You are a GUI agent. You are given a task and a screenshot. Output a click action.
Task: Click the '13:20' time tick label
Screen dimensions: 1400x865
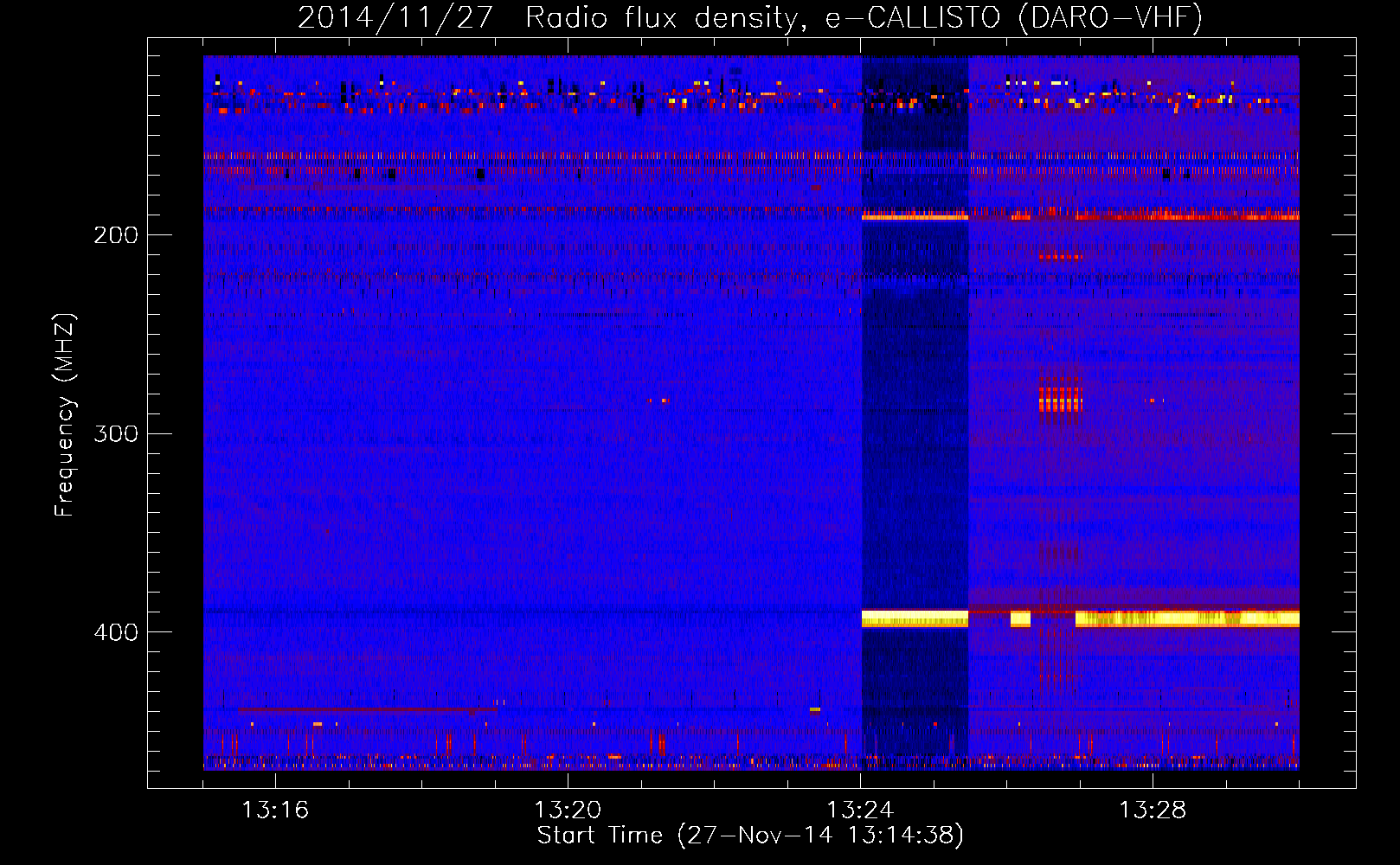click(568, 811)
